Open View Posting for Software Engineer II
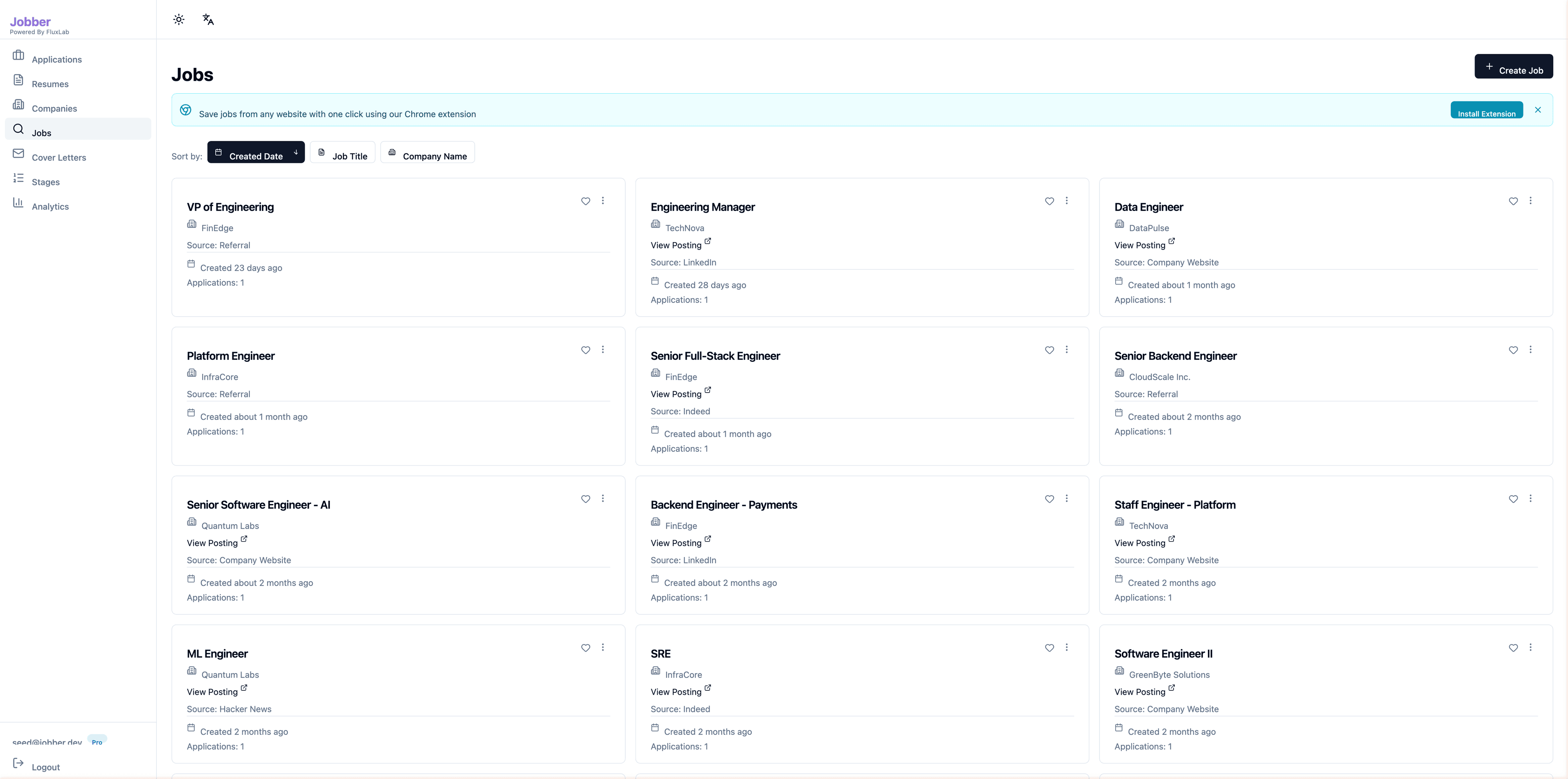The image size is (1568, 779). tap(1140, 691)
